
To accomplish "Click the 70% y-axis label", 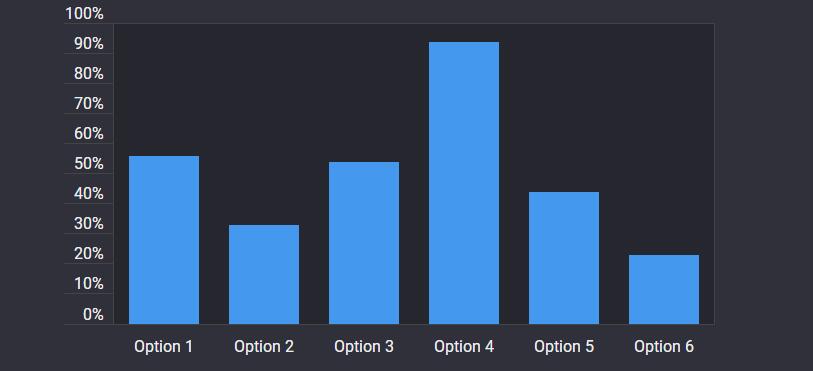I will click(x=89, y=104).
